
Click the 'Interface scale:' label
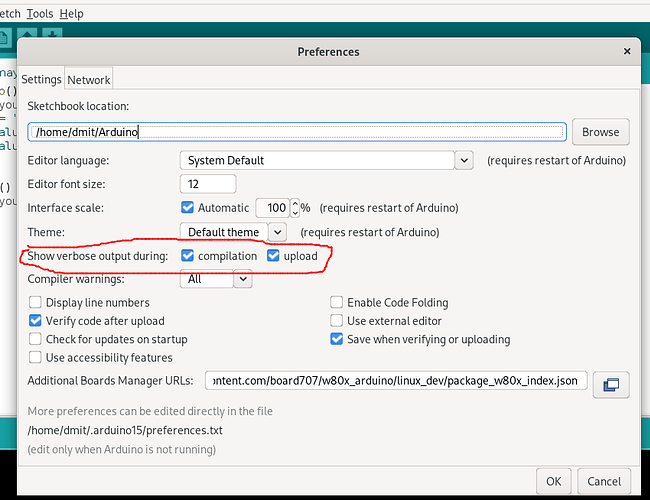(x=65, y=208)
